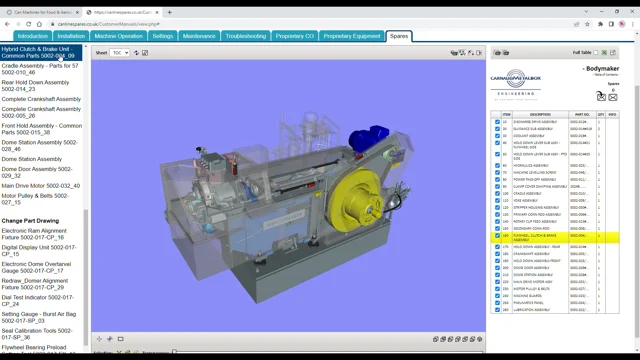The image size is (640, 360).
Task: Switch to the Settings tab
Action: [162, 36]
